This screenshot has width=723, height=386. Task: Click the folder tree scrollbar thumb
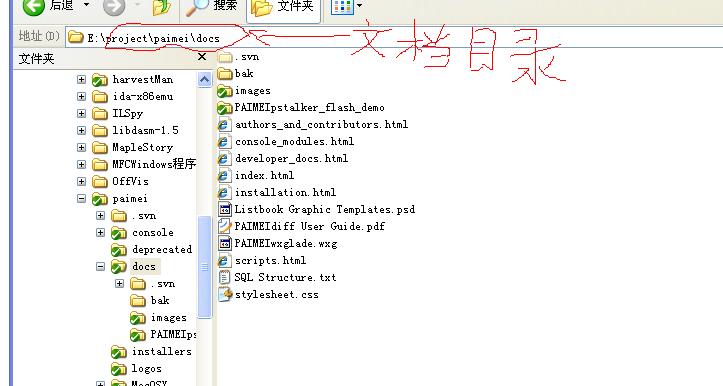tap(204, 267)
